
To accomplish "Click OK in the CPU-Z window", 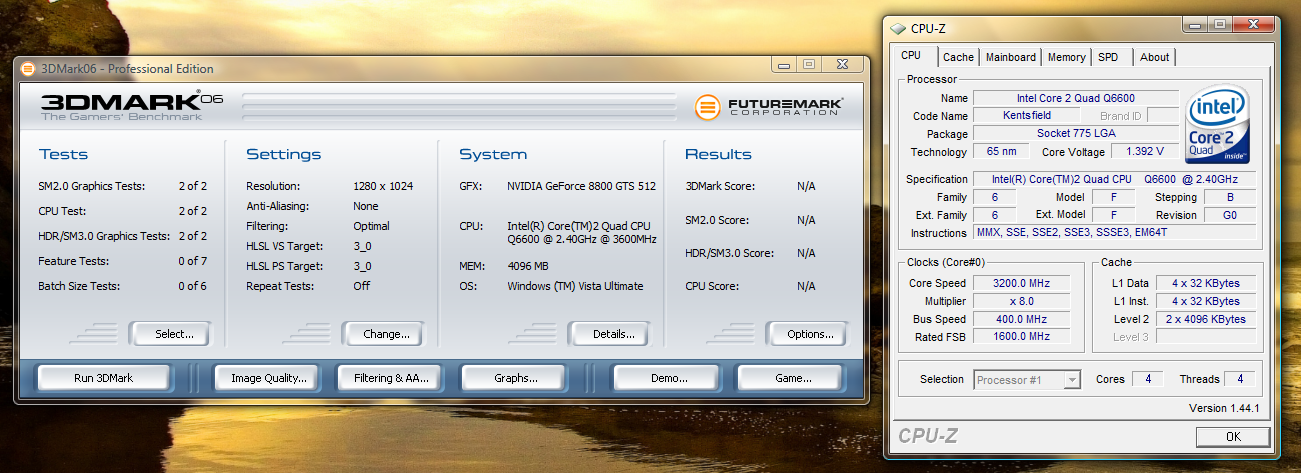I will [x=1233, y=436].
